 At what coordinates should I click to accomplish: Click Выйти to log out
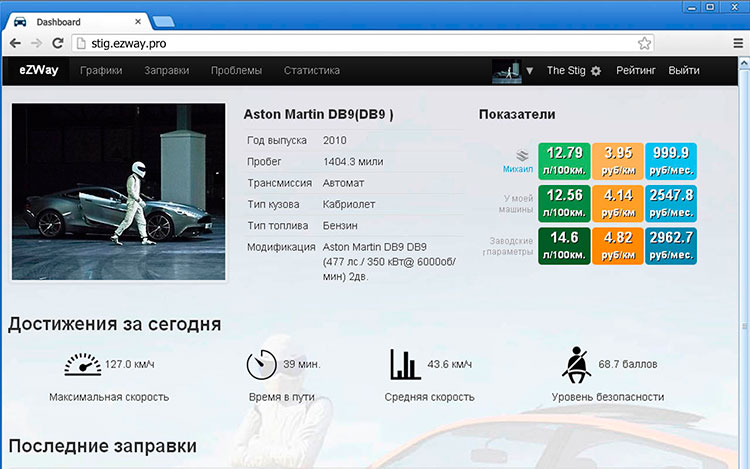pos(684,70)
